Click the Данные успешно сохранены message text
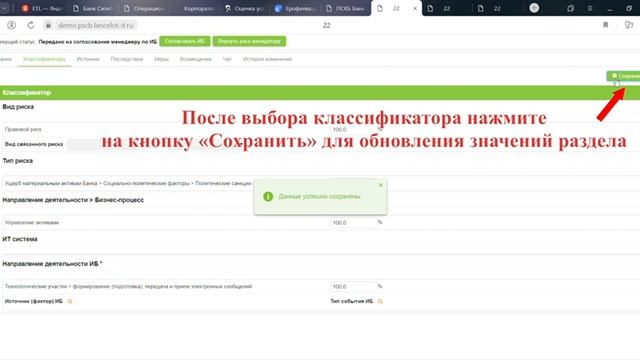 [x=319, y=196]
